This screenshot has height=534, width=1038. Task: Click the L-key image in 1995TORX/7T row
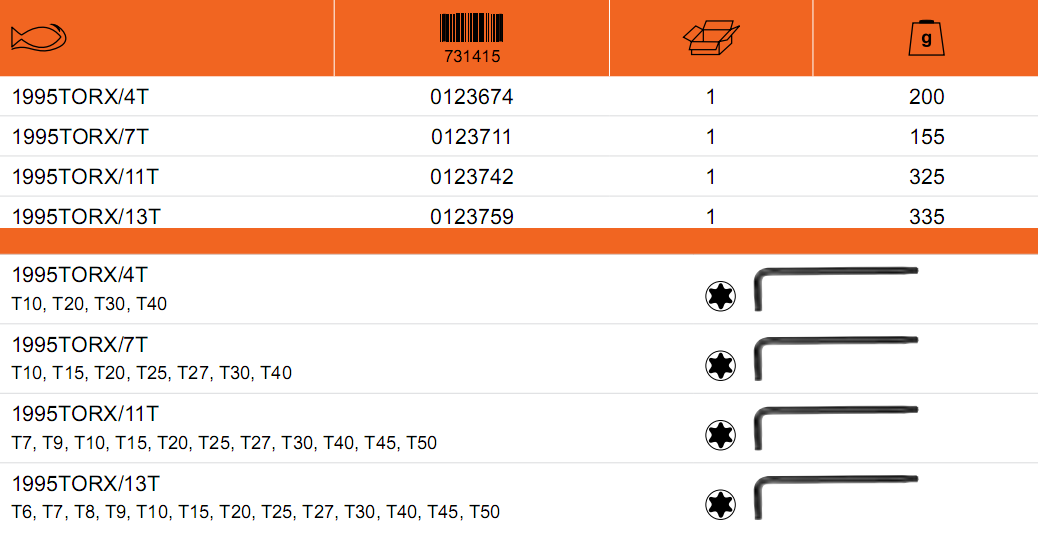[835, 358]
